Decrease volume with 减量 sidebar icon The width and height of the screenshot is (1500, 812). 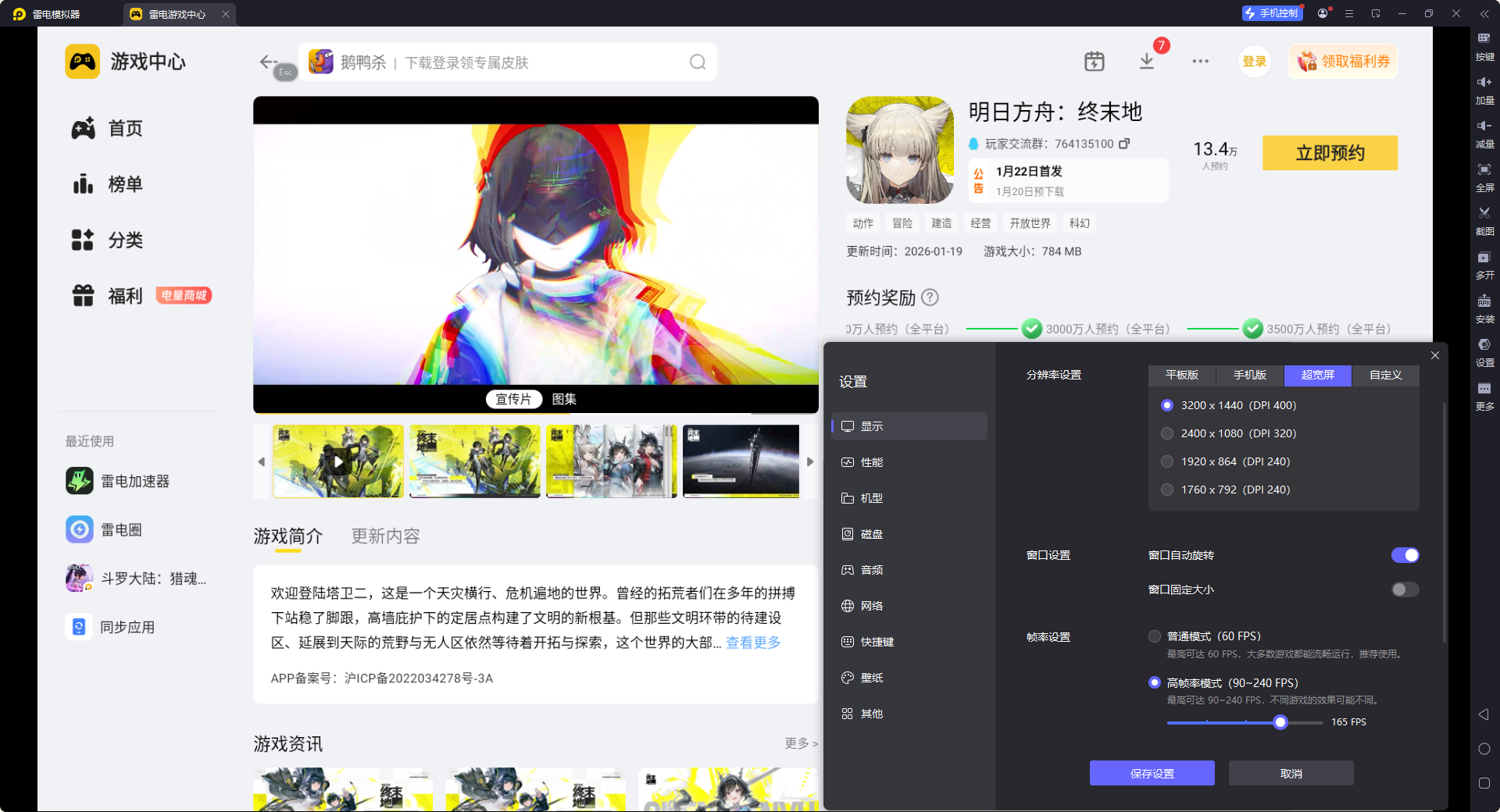(x=1484, y=134)
